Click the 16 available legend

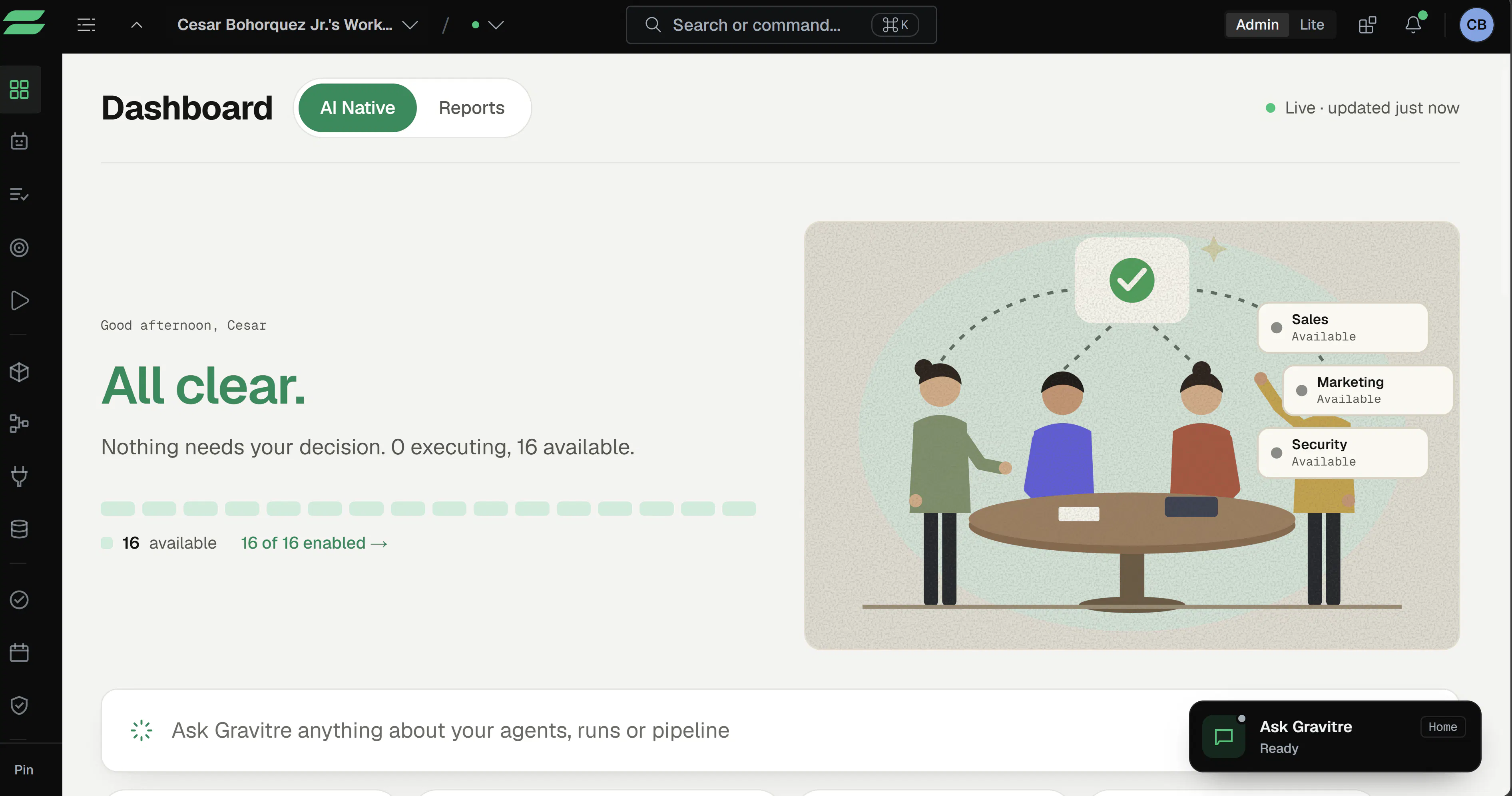[x=159, y=543]
